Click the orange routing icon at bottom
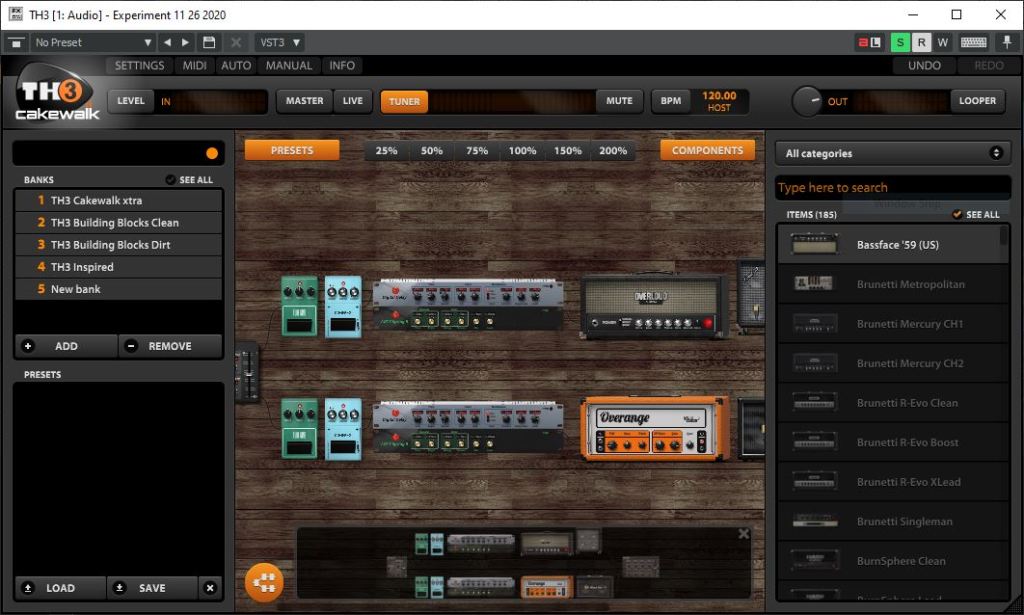Viewport: 1024px width, 615px height. [264, 582]
